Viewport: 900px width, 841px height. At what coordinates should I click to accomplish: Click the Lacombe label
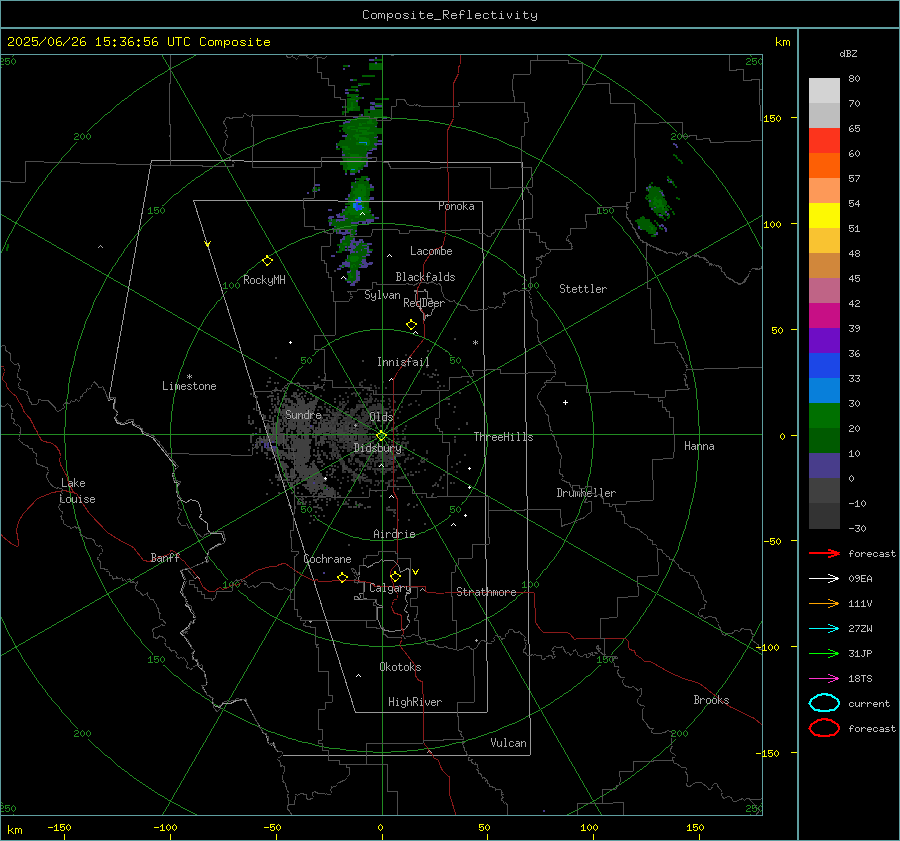(x=431, y=251)
